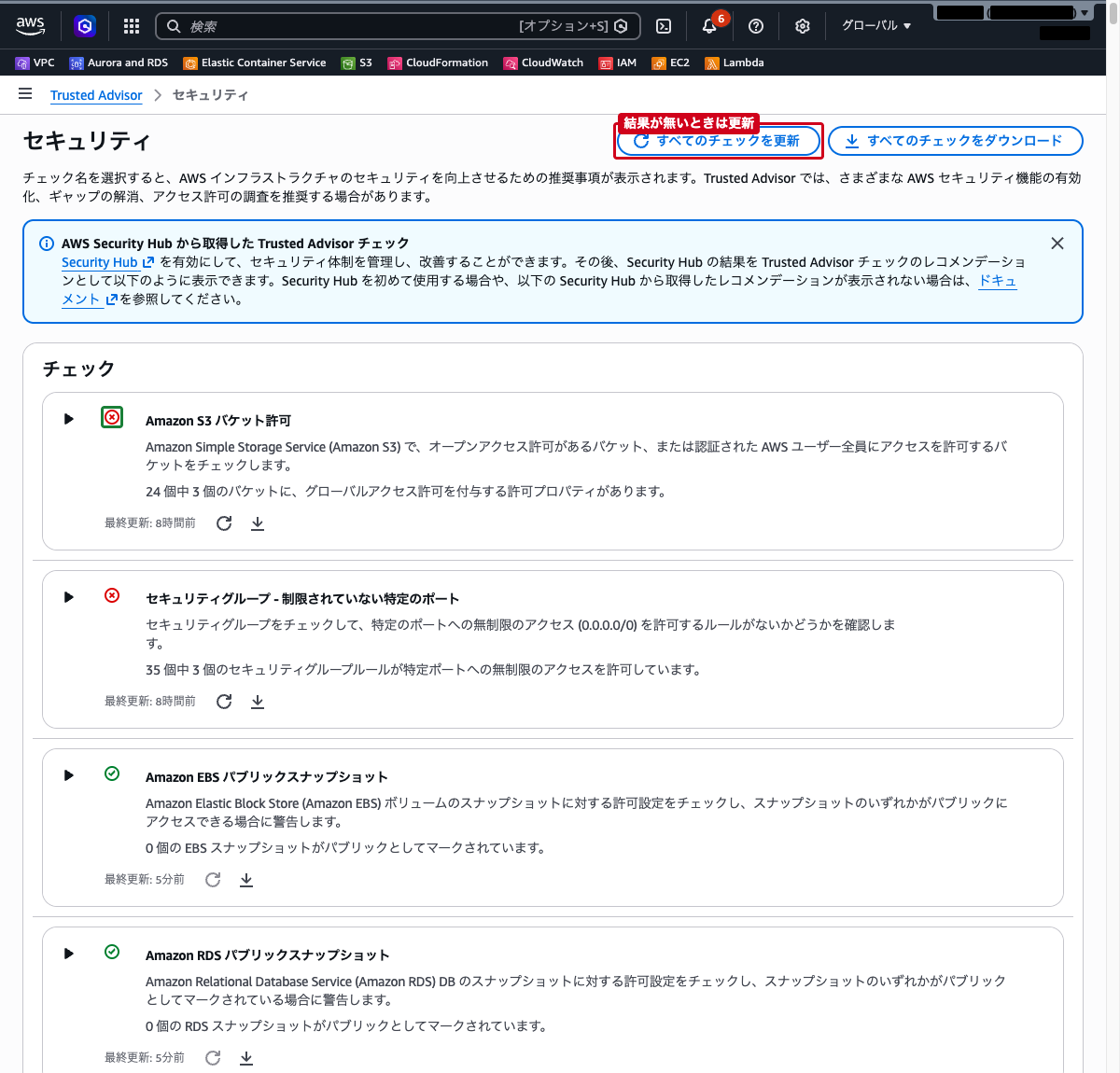Click the red error status icon for S3 バケット許可
The height and width of the screenshot is (1073, 1120).
(112, 417)
